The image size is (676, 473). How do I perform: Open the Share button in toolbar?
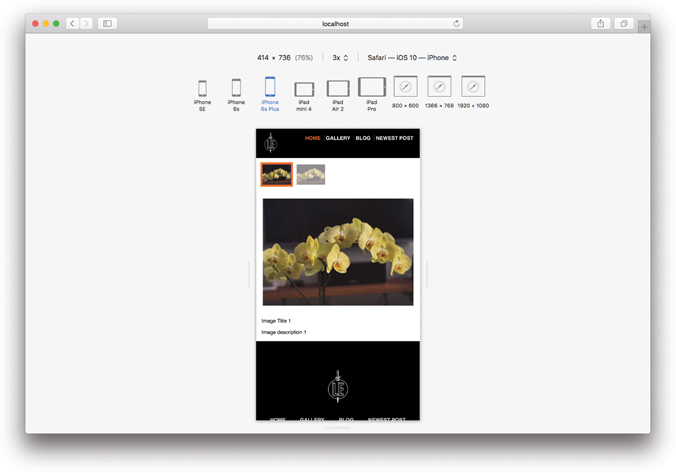click(x=601, y=23)
